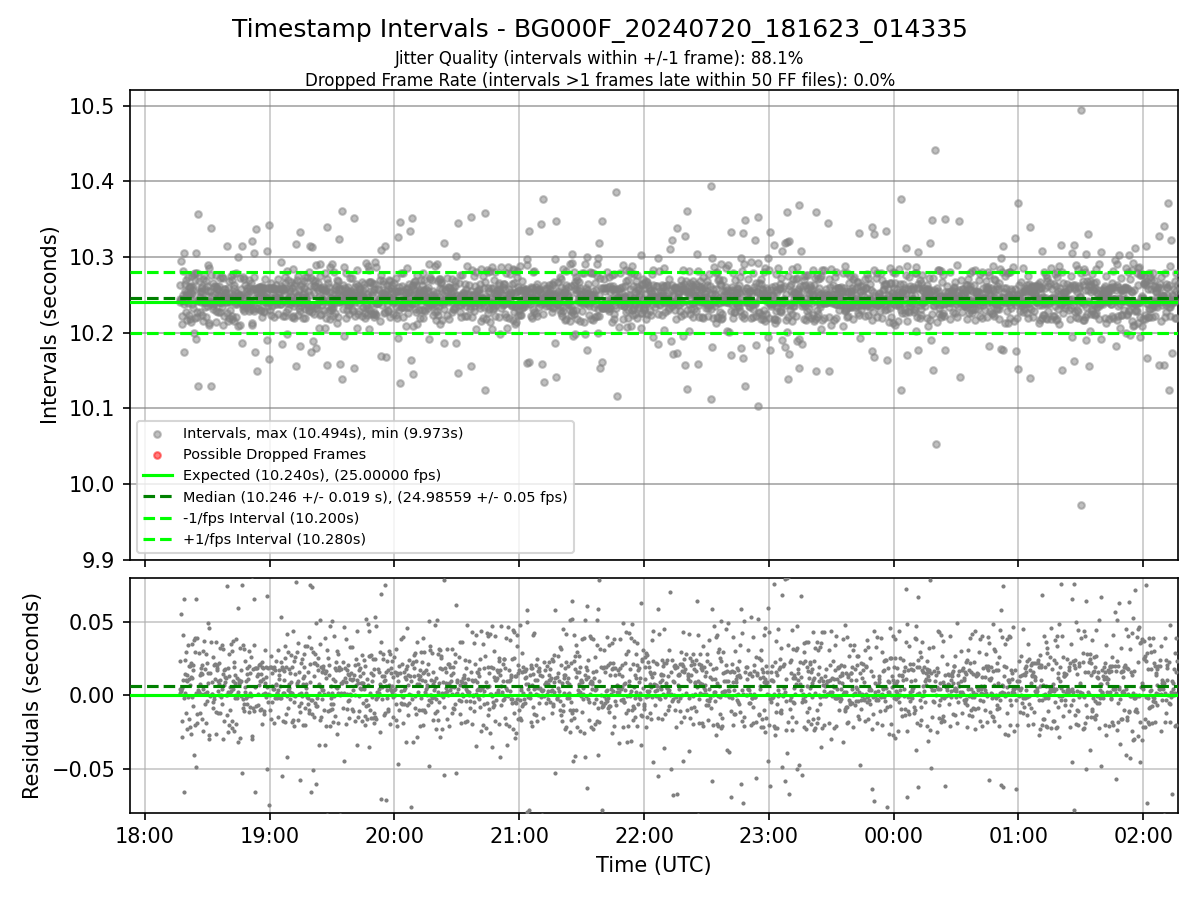
Task: Click legend text starting 'Median (10.246 +/- 0.019 s)'
Action: 375,496
